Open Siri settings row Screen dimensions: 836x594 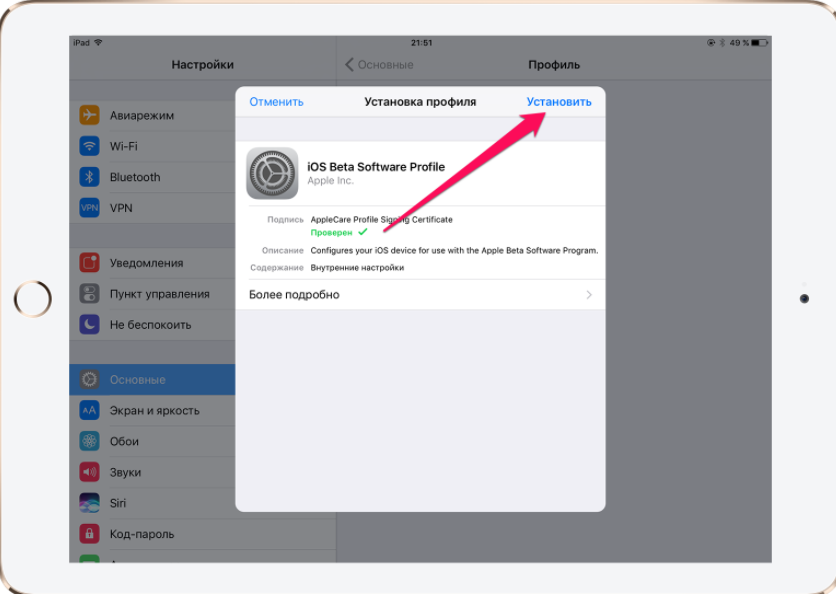click(x=152, y=503)
